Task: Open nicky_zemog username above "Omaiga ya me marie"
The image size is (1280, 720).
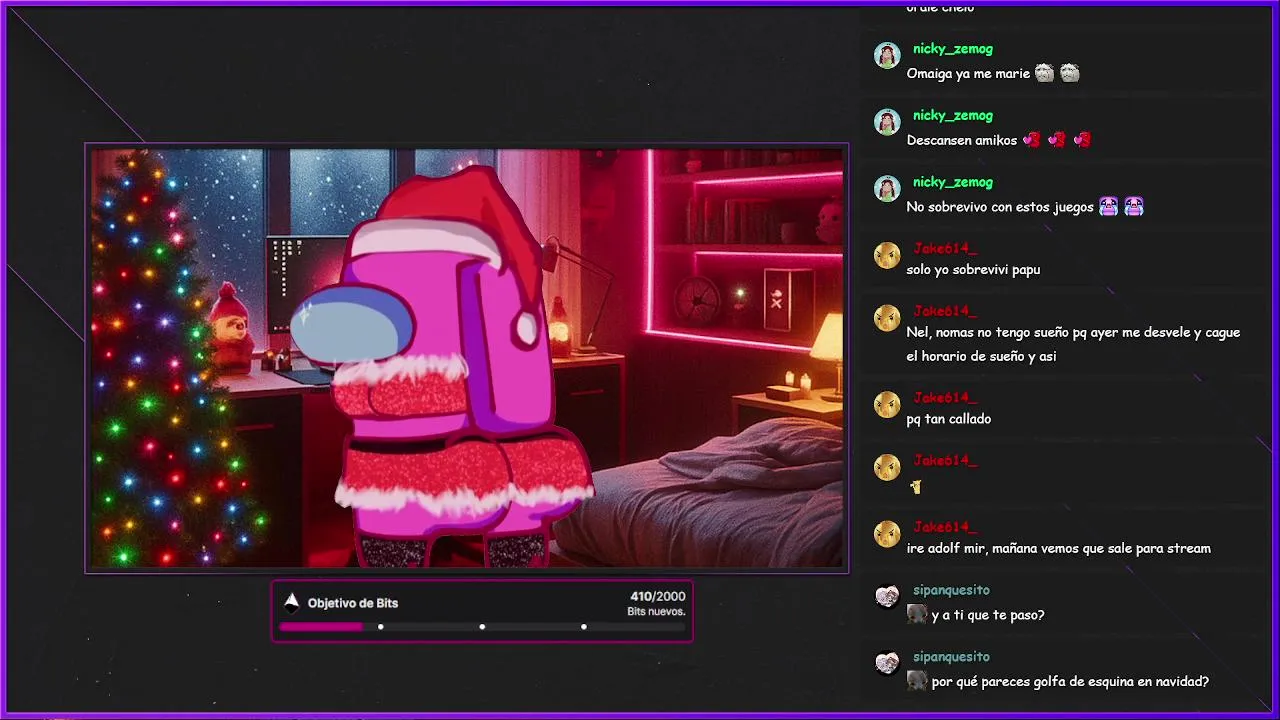Action: click(x=953, y=49)
